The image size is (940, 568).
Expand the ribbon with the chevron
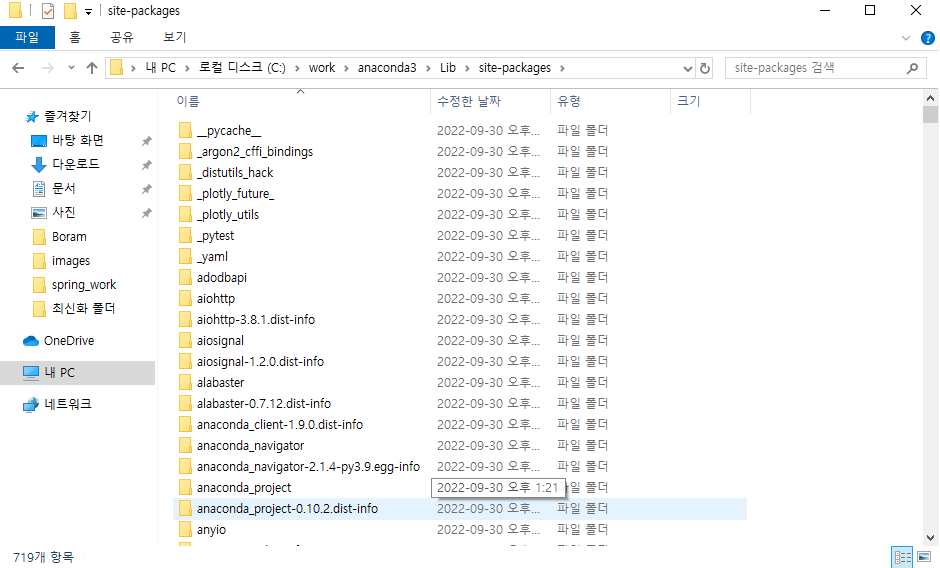coord(906,38)
